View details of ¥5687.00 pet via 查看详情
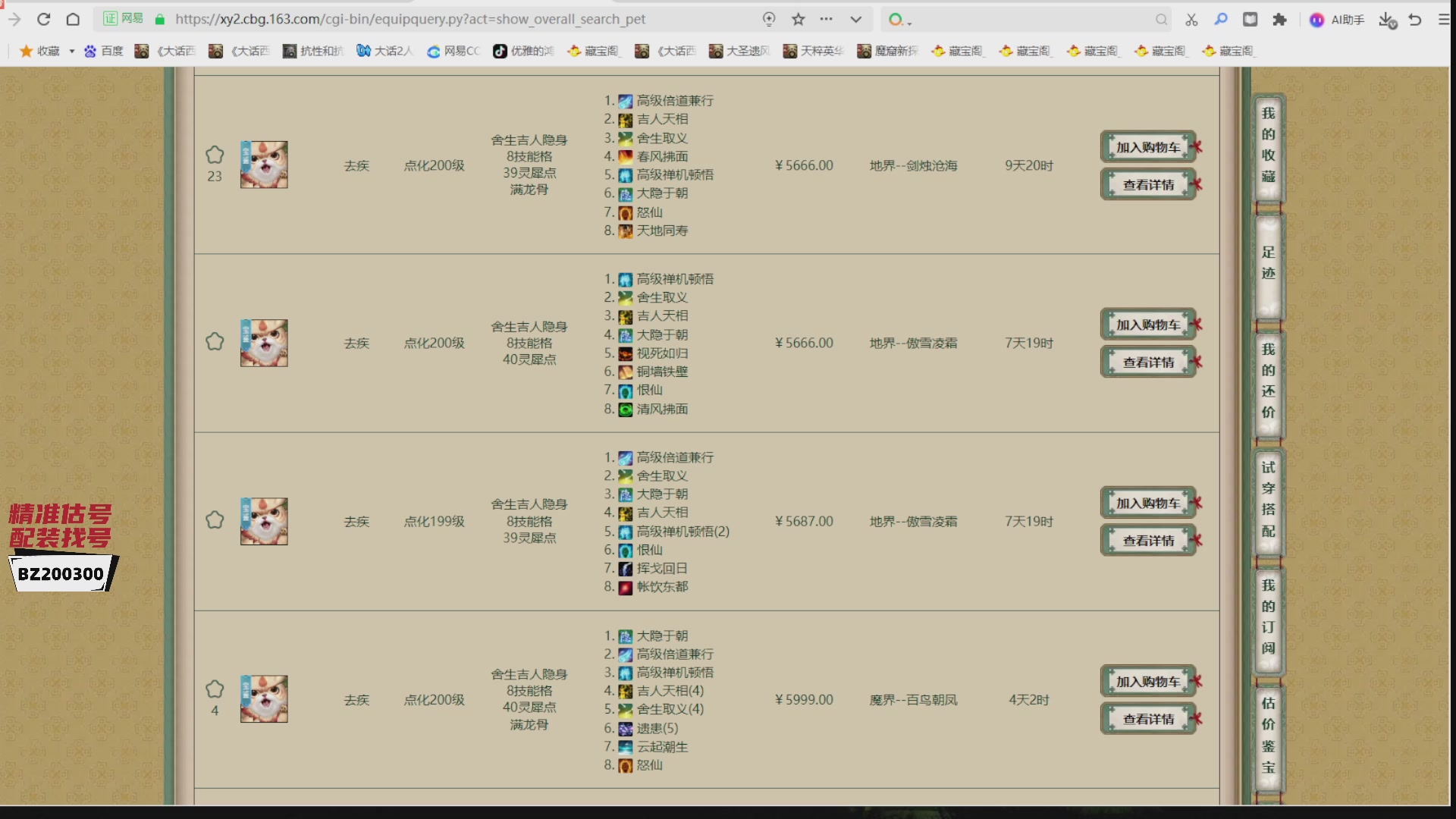1456x819 pixels. pyautogui.click(x=1148, y=540)
